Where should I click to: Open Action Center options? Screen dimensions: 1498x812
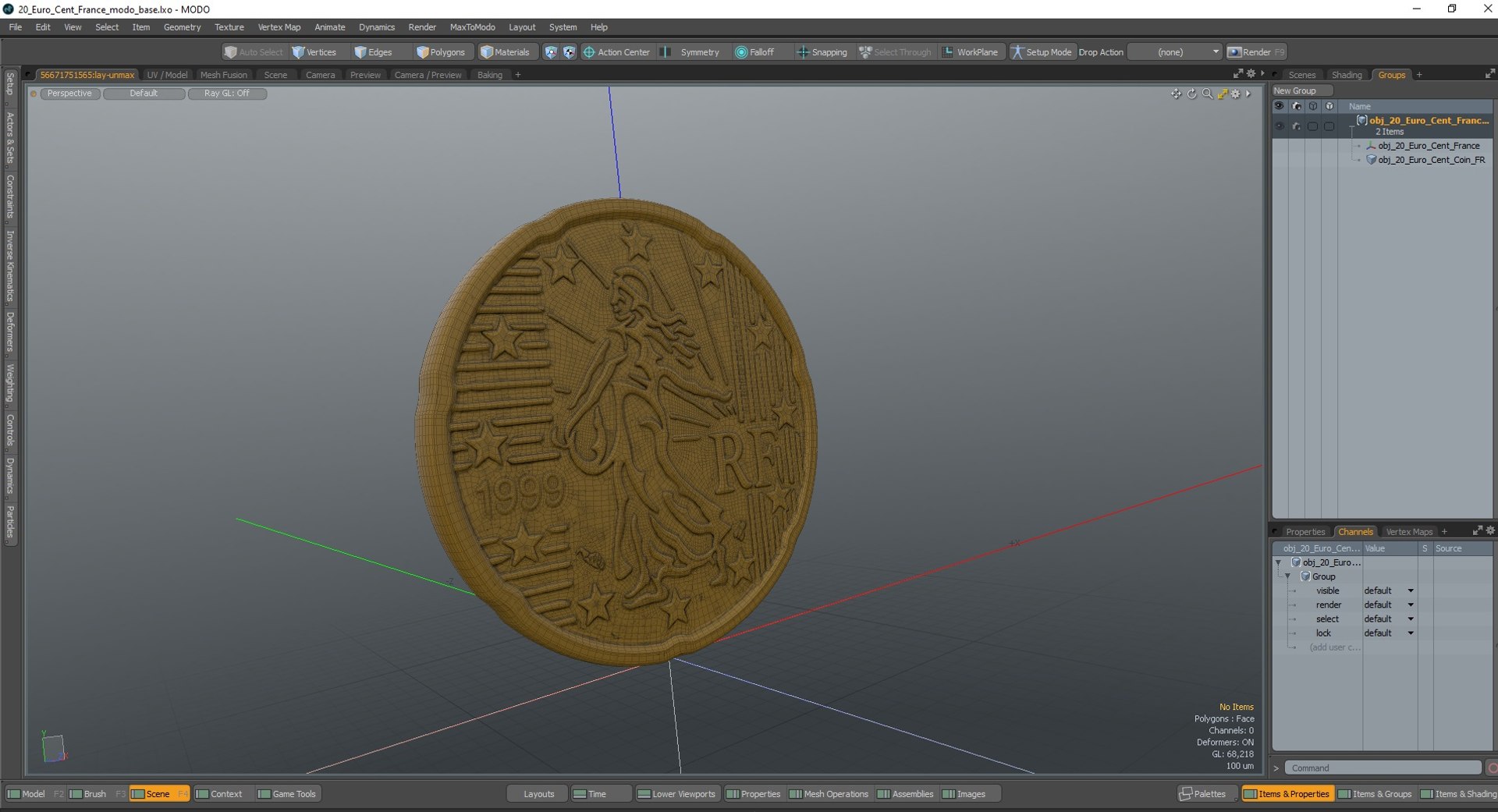click(616, 52)
